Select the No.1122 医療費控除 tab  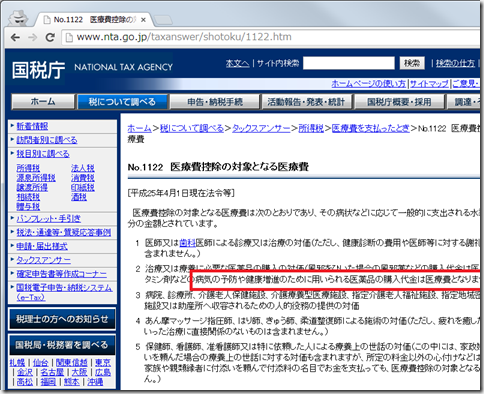pyautogui.click(x=93, y=20)
